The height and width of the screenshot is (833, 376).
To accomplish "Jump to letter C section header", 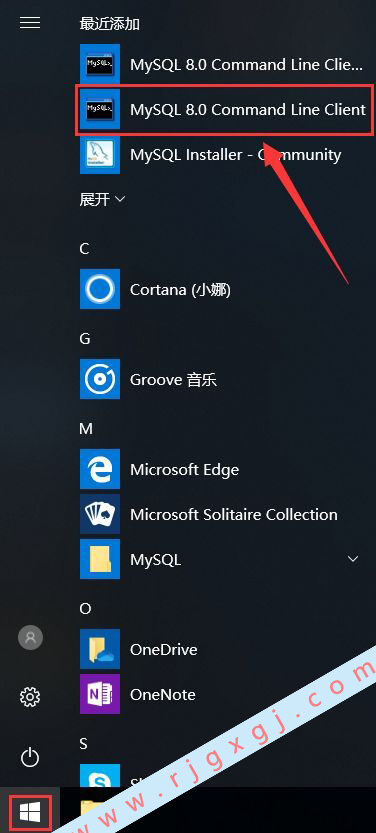I will point(84,249).
